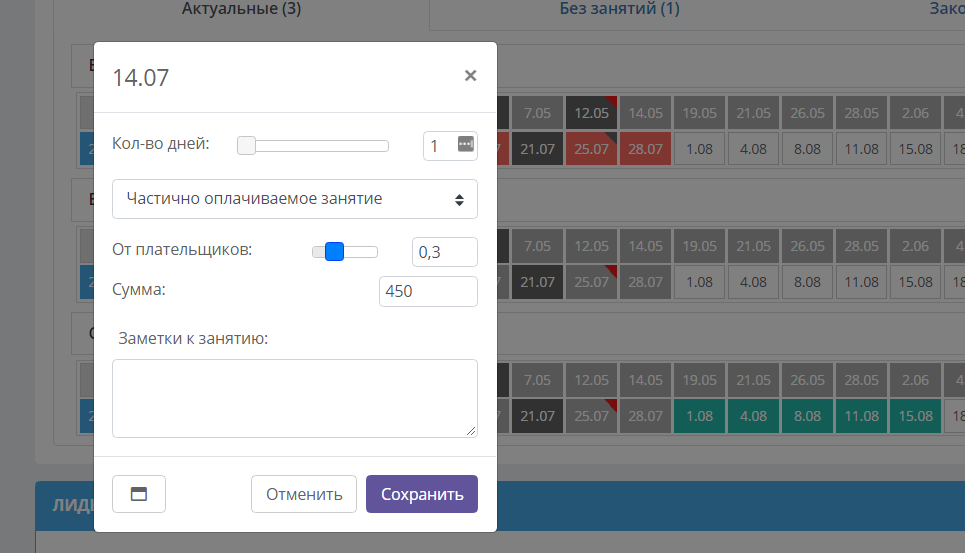Screen dimensions: 965x553
Task: Open the Частично оплачиваемое занятие dropdown
Action: click(x=295, y=199)
